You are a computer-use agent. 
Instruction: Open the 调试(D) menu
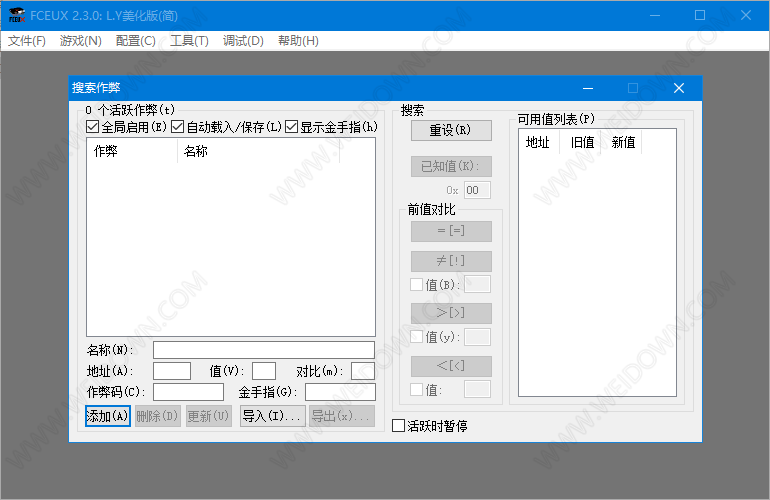243,41
